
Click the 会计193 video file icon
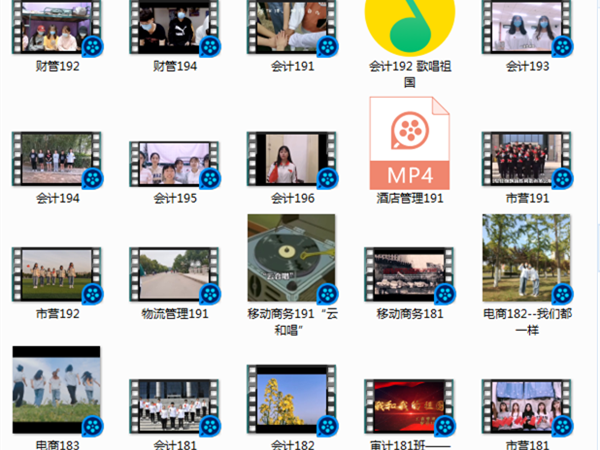point(526,27)
